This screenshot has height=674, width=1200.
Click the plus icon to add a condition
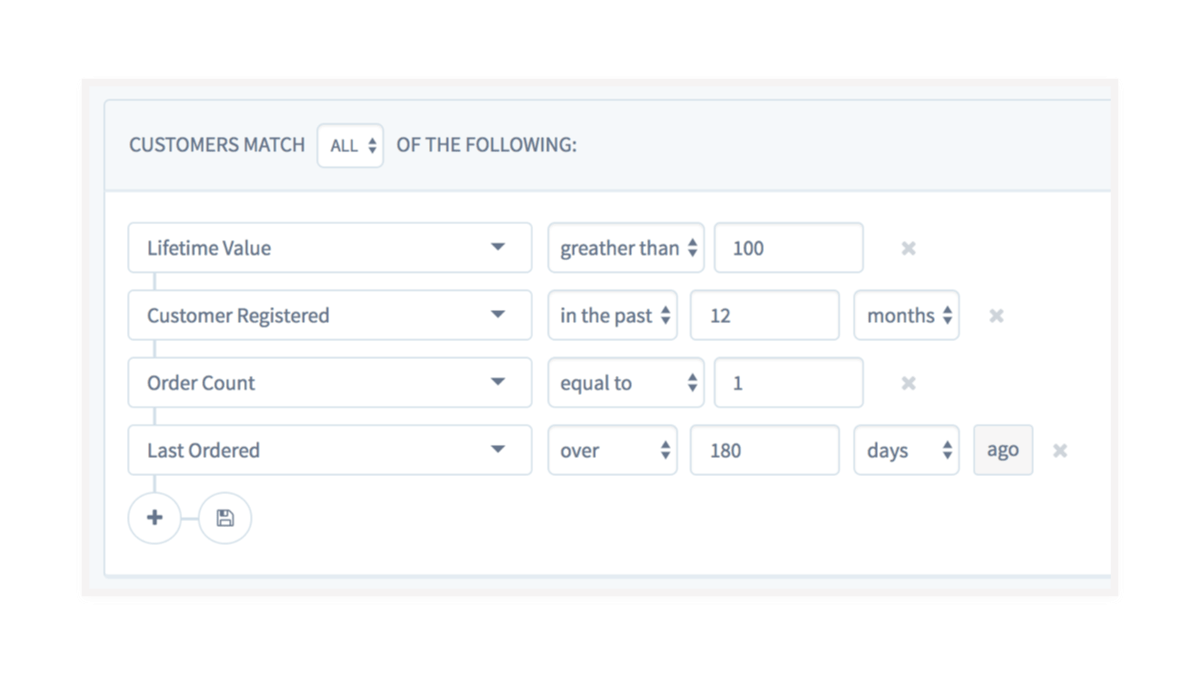[x=154, y=518]
